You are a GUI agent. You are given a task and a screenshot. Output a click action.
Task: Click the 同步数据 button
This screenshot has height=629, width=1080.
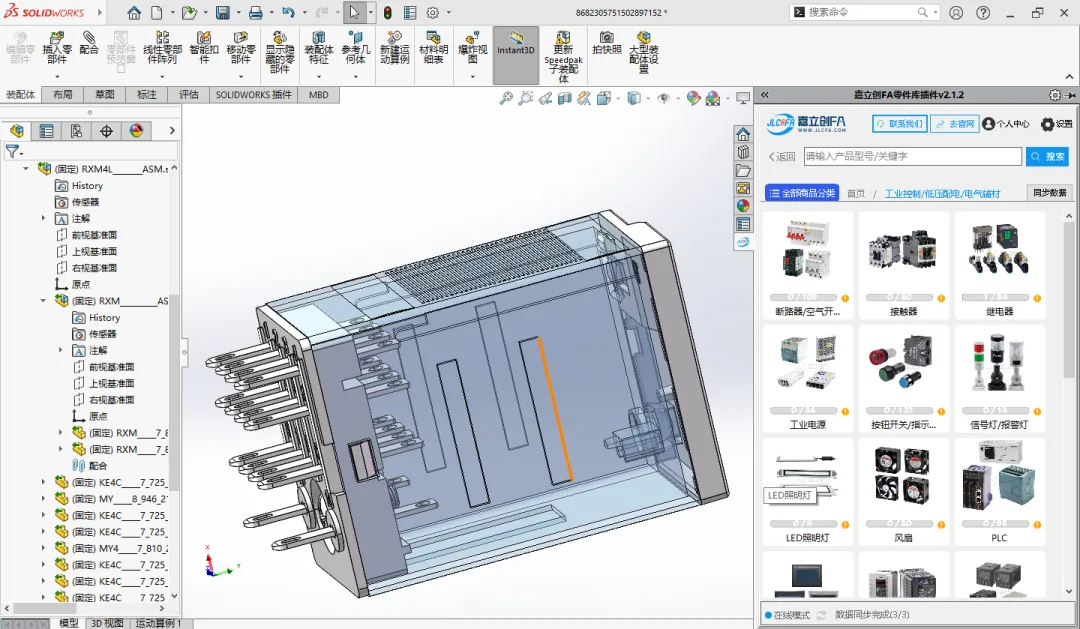(1050, 193)
